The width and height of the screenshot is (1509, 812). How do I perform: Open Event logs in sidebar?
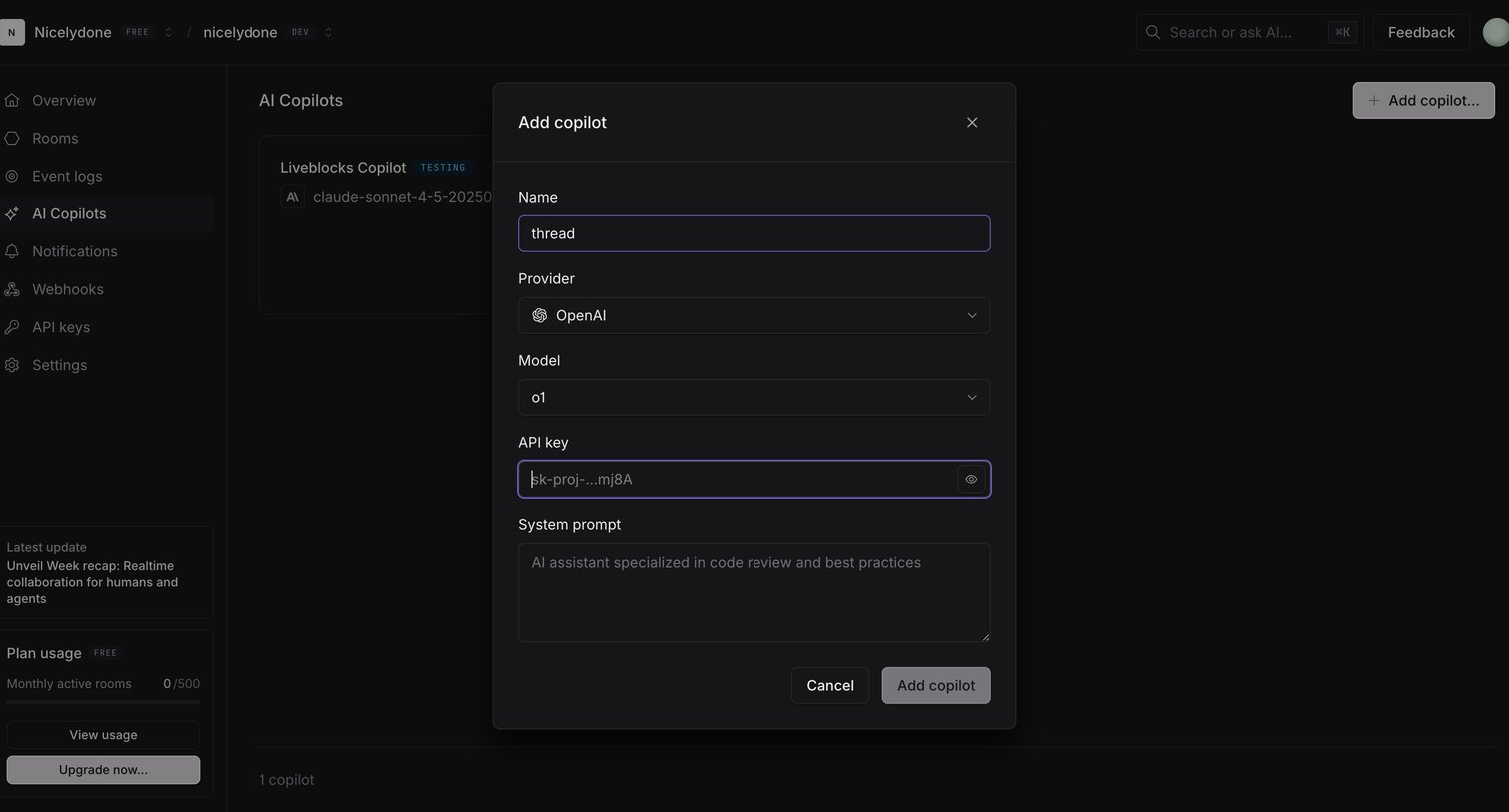[x=106, y=176]
